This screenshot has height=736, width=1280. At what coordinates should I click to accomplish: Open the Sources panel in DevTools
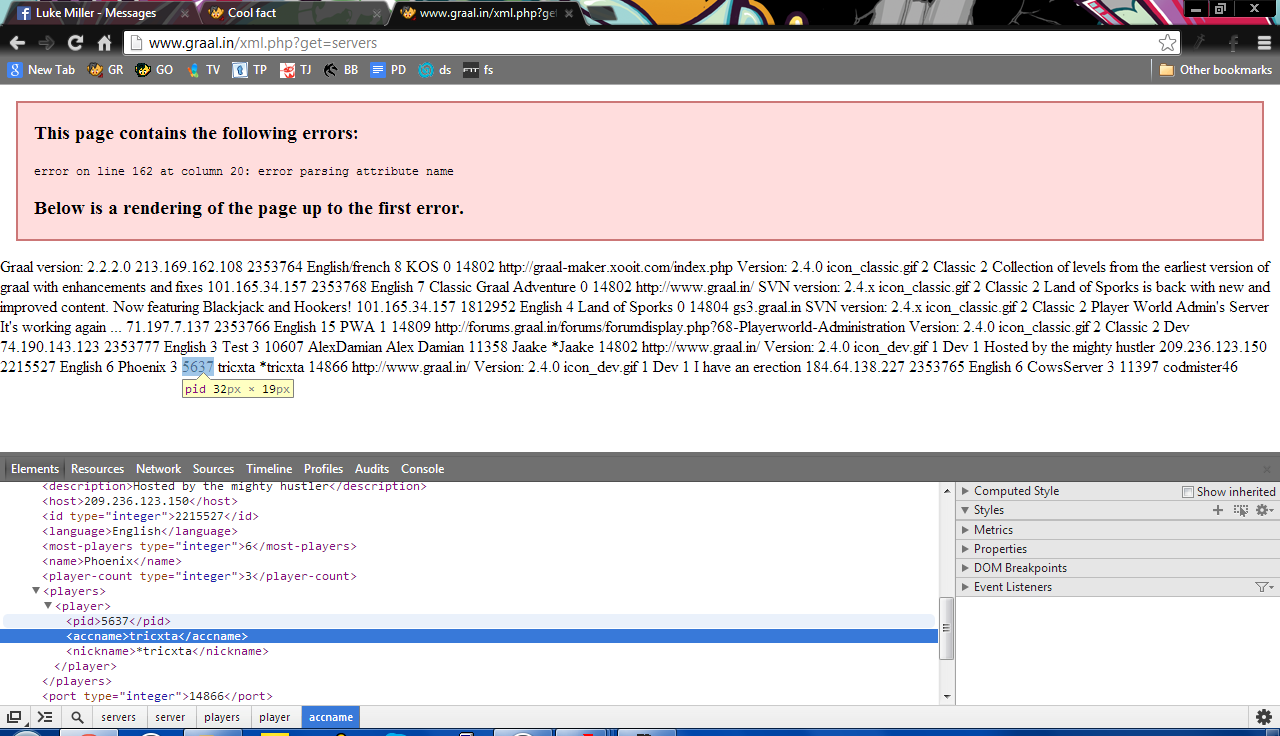click(213, 469)
